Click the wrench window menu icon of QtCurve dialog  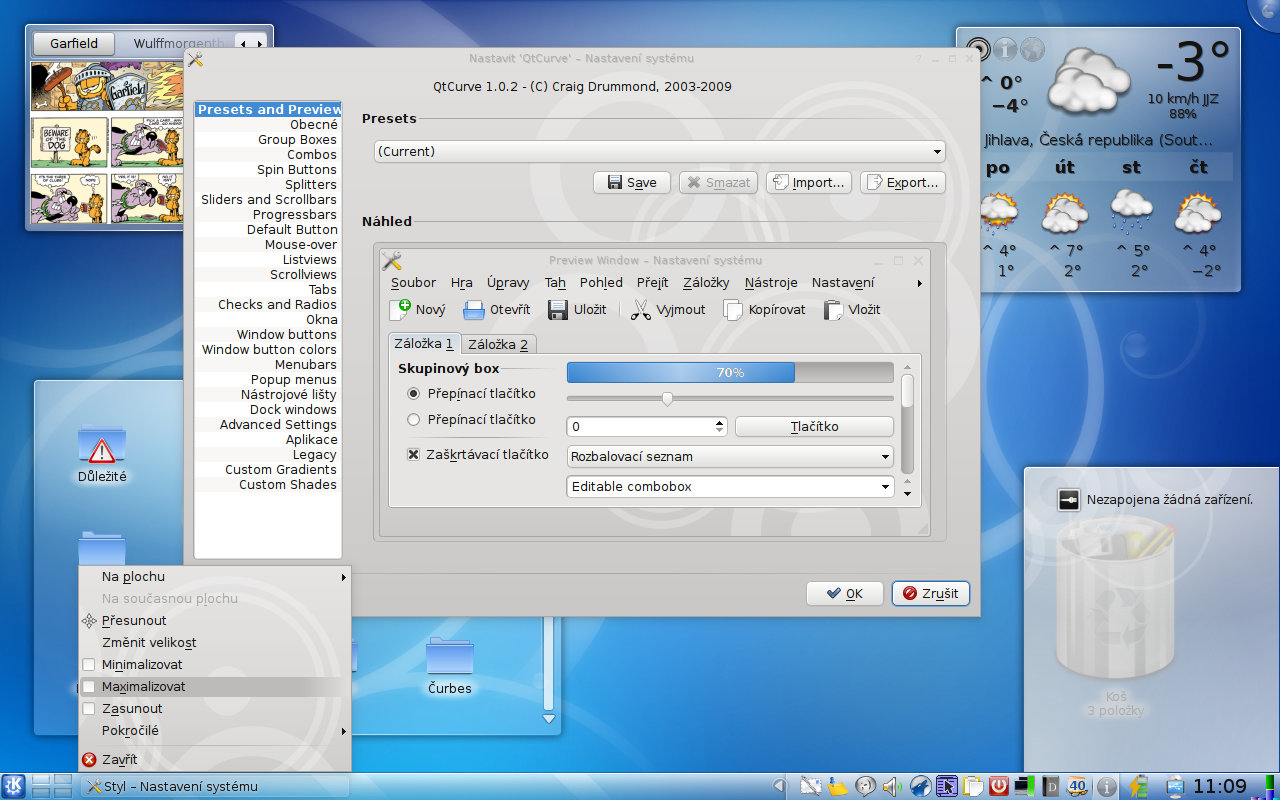195,59
